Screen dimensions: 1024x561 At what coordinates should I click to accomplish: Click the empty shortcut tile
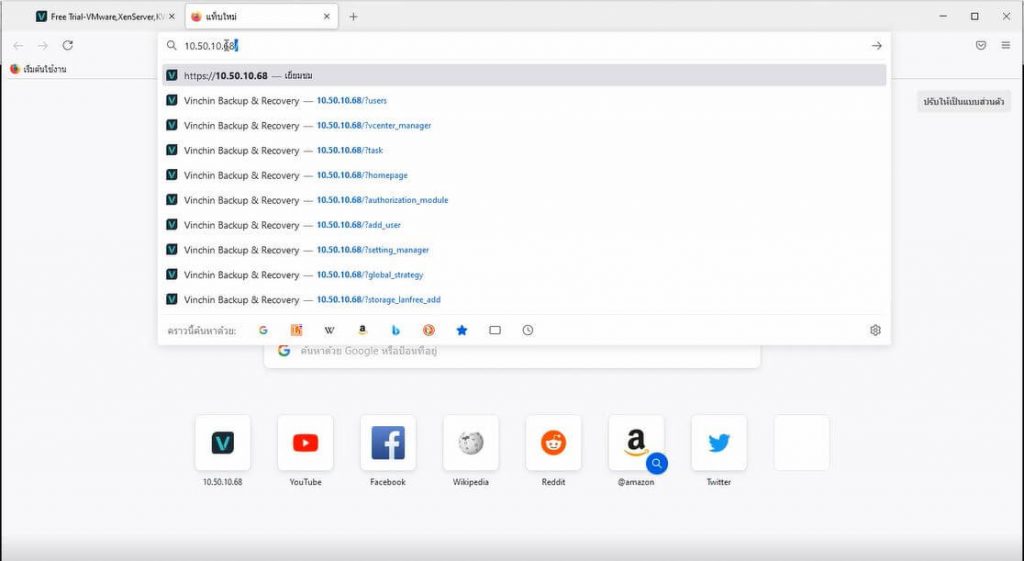point(801,443)
